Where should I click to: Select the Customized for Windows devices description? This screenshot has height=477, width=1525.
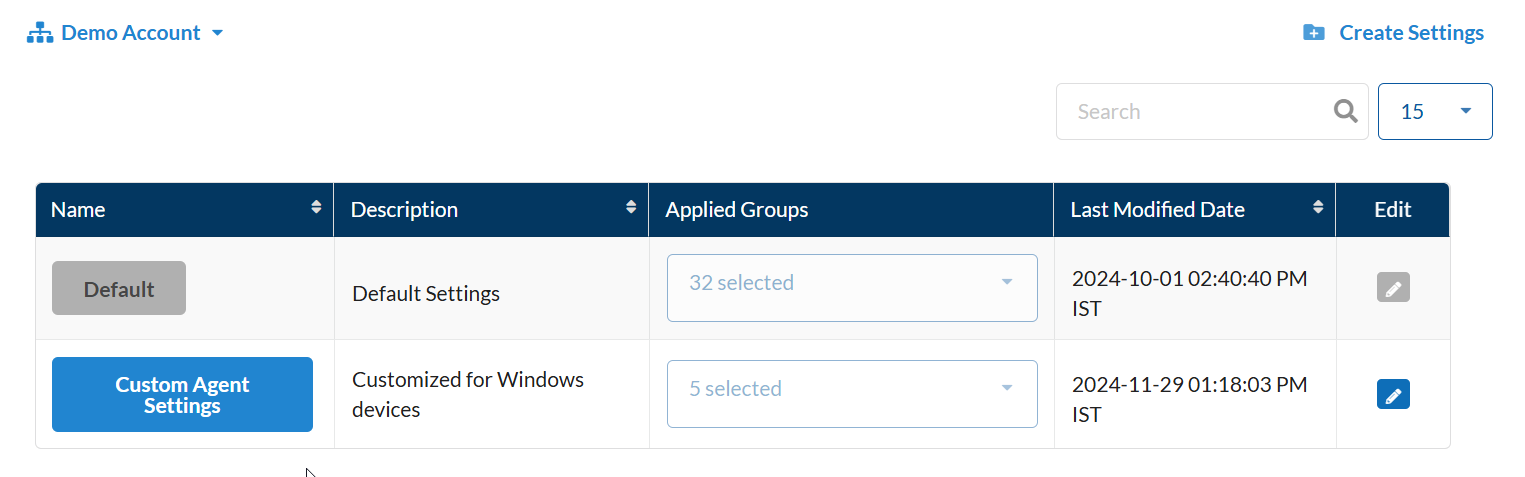(468, 394)
